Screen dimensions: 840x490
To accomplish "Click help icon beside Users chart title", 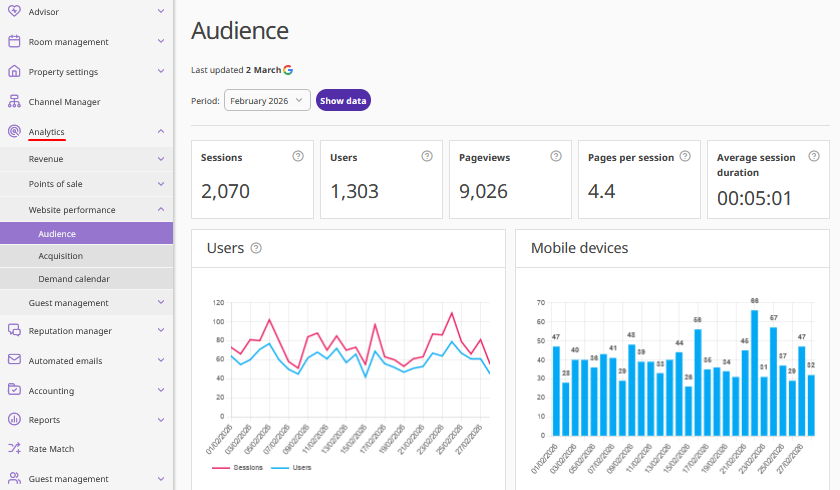I will pyautogui.click(x=256, y=248).
